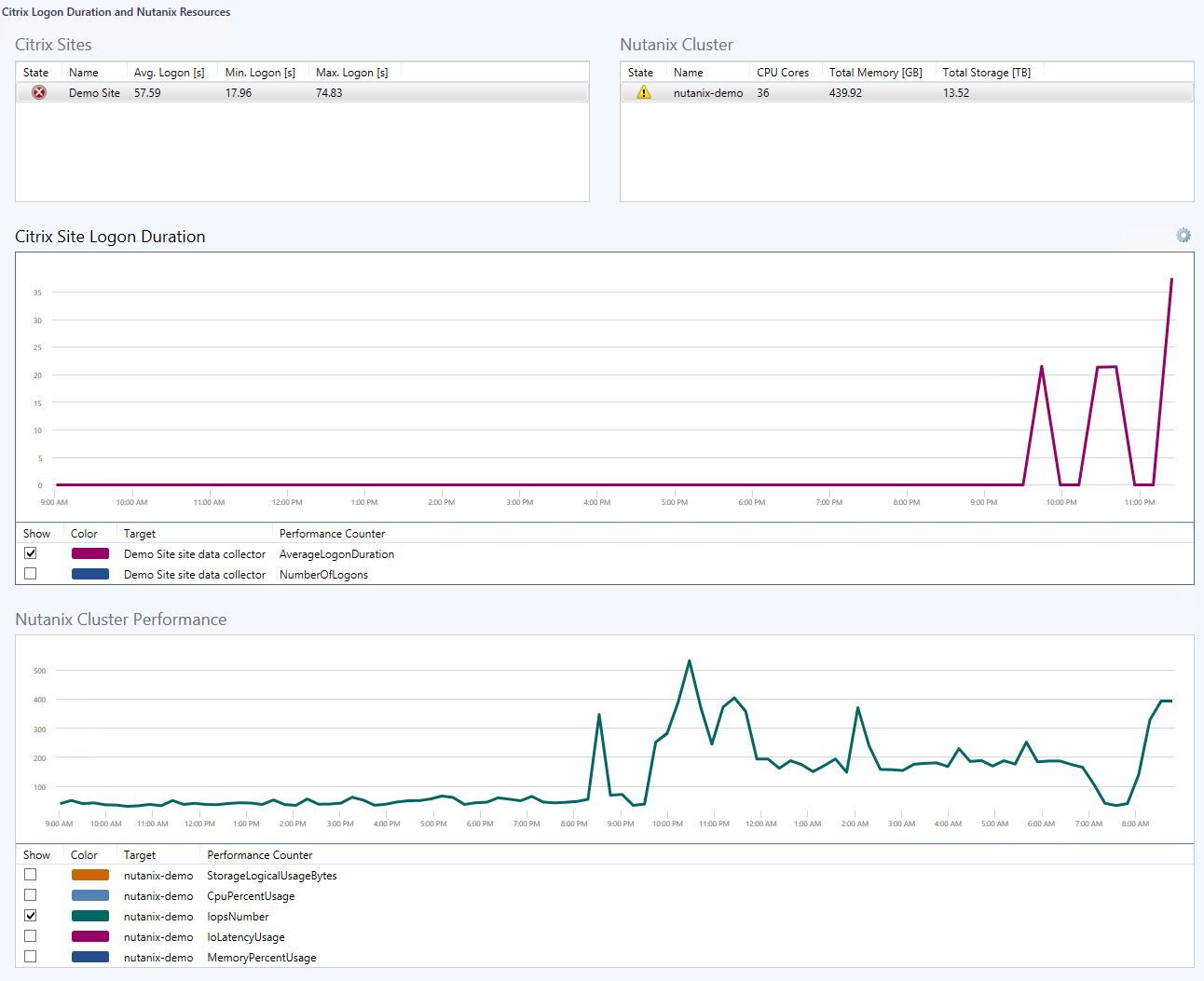This screenshot has height=981, width=1204.
Task: Click the IoLatencyUsage counter name
Action: [246, 937]
